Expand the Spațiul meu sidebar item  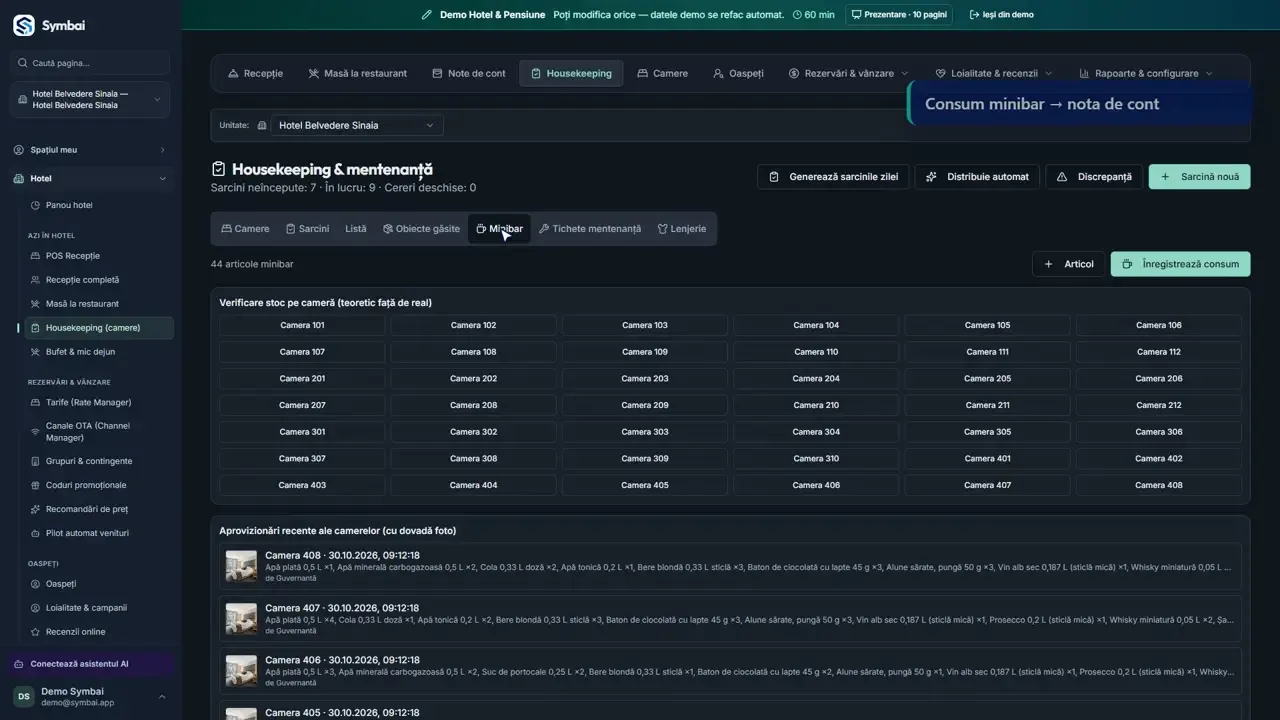click(x=90, y=150)
